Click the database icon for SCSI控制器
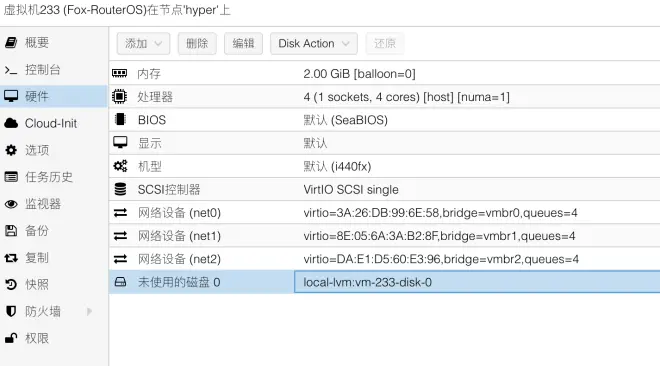Image resolution: width=660 pixels, height=366 pixels. click(x=120, y=189)
